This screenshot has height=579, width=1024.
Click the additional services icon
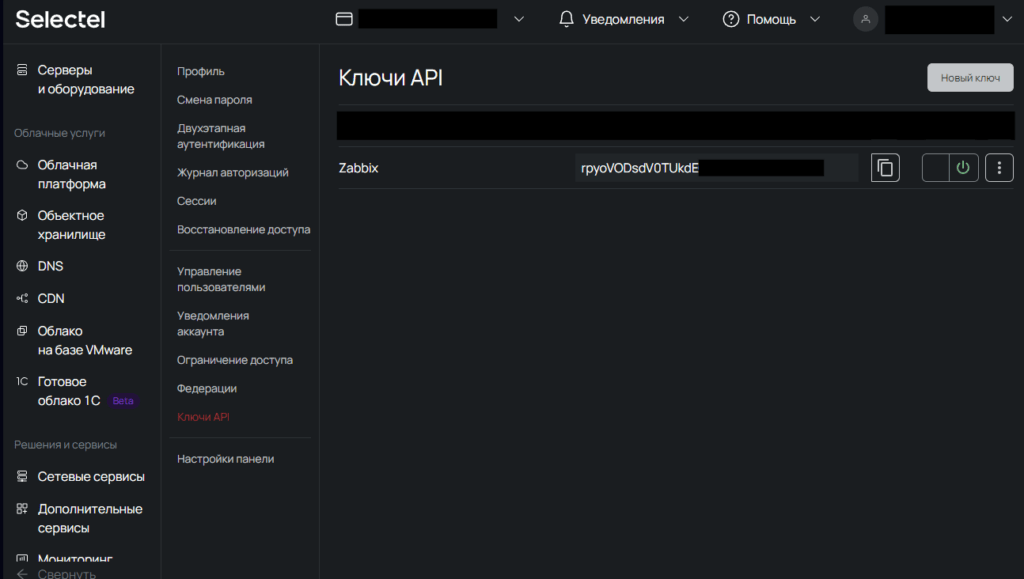click(x=22, y=509)
